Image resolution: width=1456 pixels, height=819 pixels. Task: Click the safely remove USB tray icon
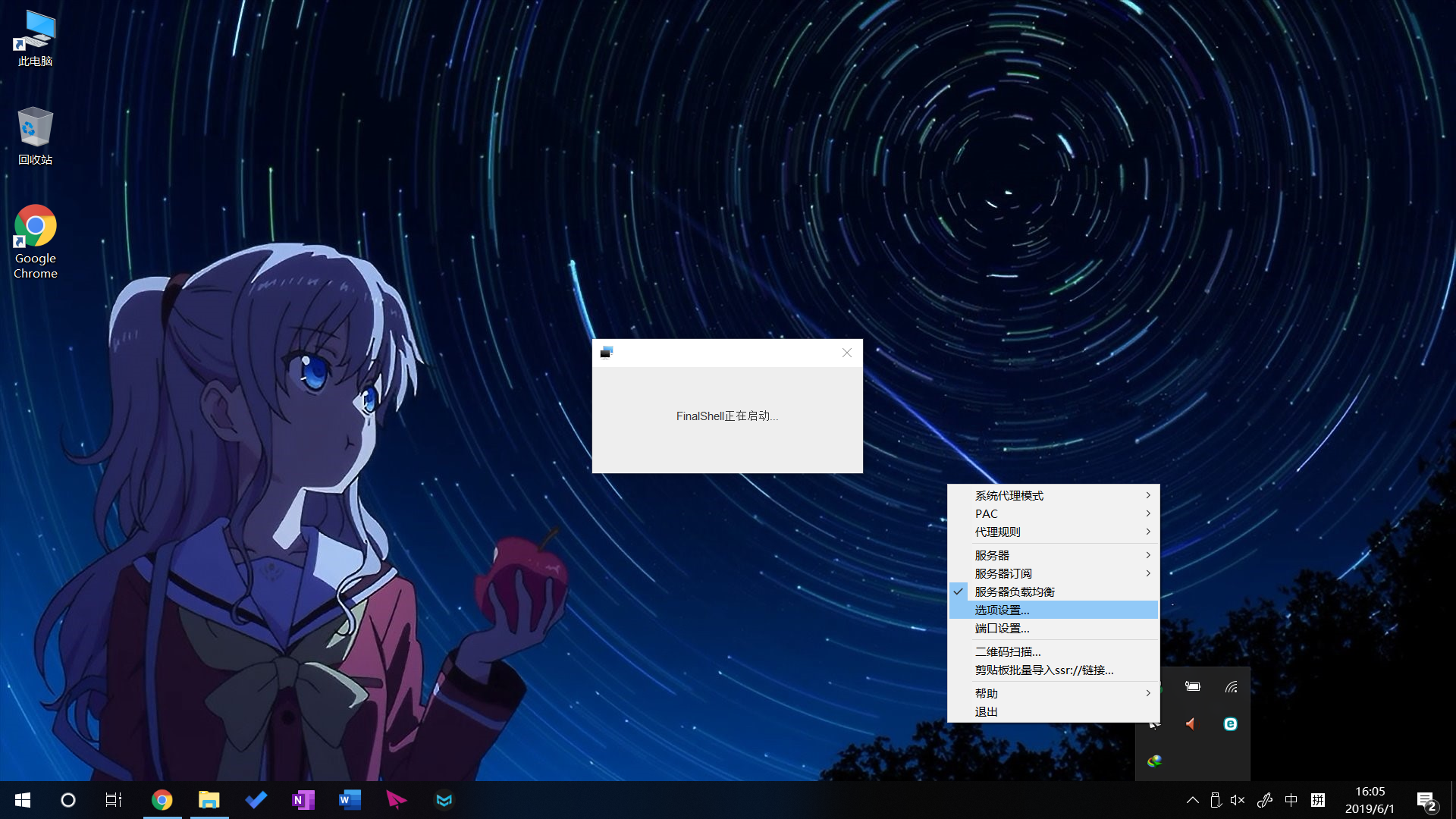(x=1216, y=800)
